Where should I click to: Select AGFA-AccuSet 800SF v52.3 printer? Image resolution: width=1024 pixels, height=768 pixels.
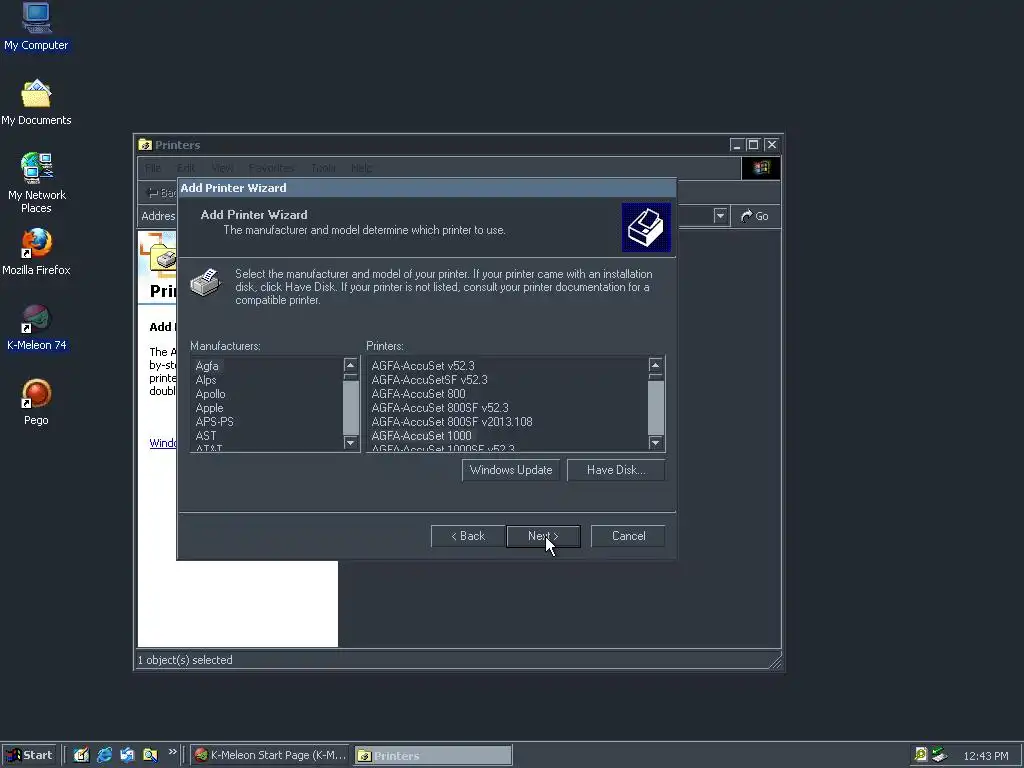coord(440,408)
